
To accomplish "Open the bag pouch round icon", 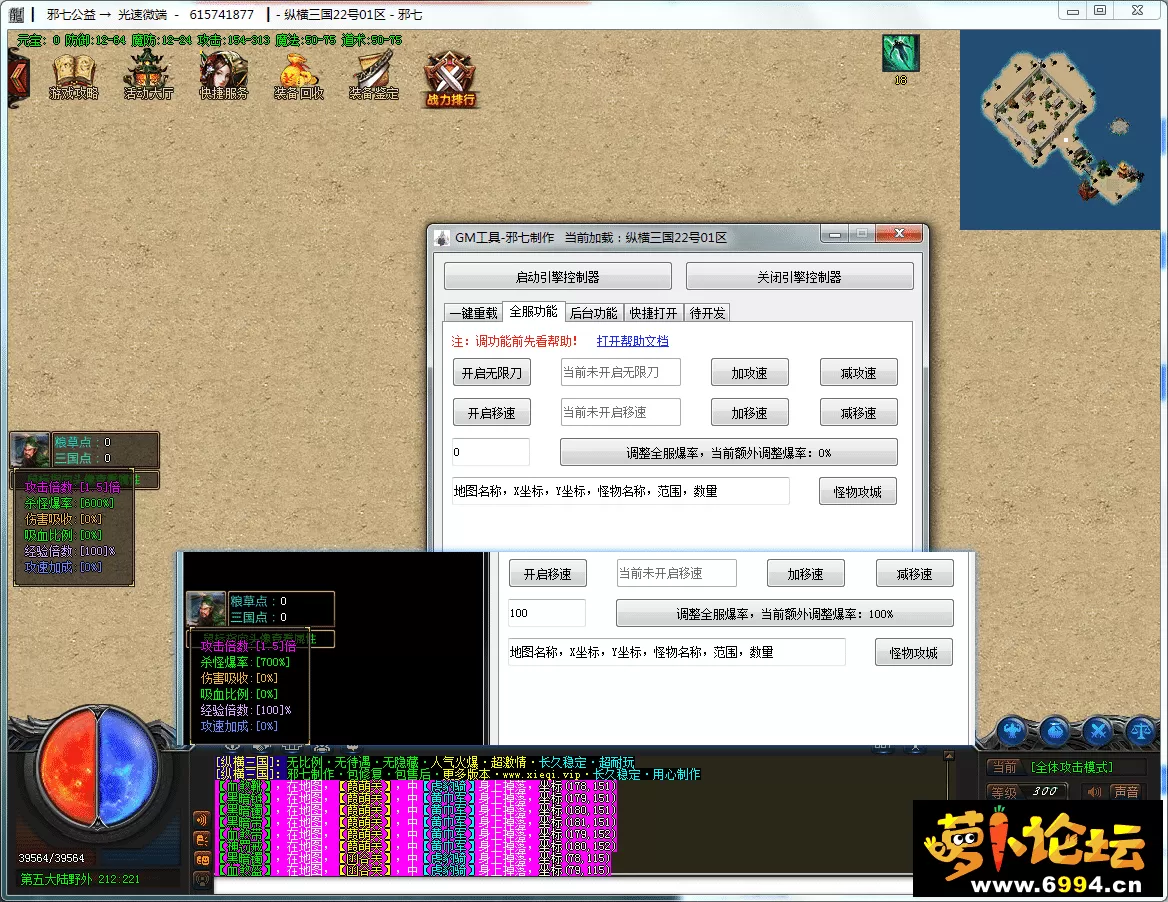I will click(1055, 731).
